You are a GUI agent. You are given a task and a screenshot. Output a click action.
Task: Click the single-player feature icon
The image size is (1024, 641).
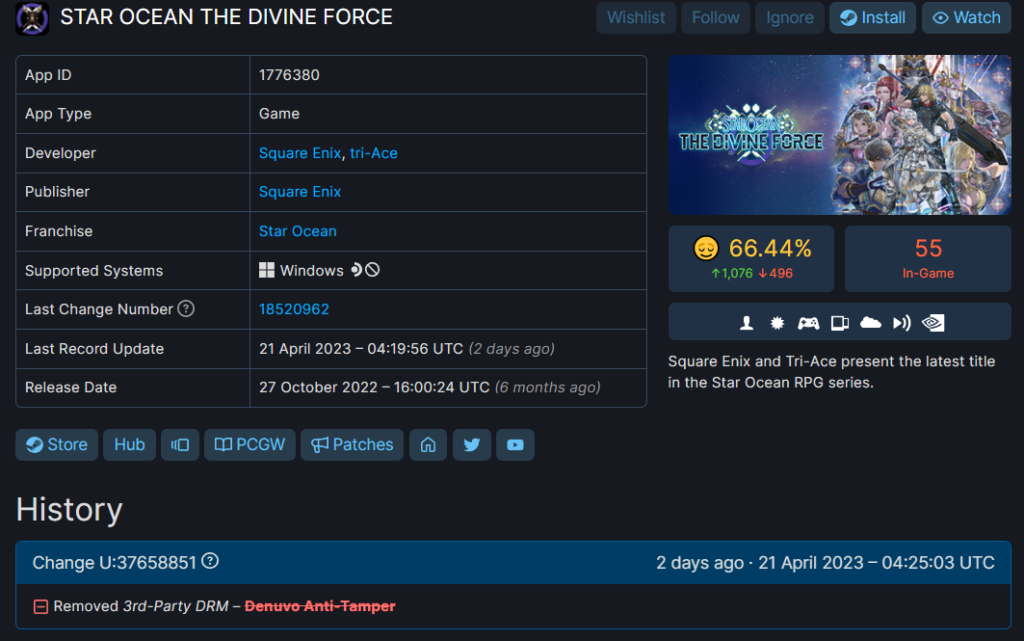(x=746, y=322)
